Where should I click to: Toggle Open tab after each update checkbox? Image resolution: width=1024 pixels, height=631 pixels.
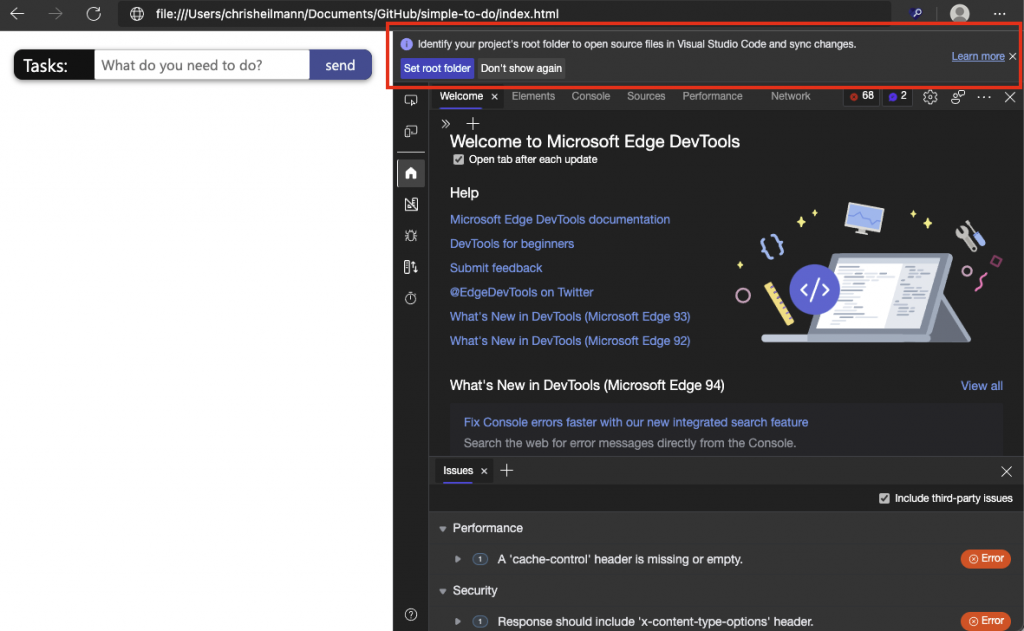(458, 159)
